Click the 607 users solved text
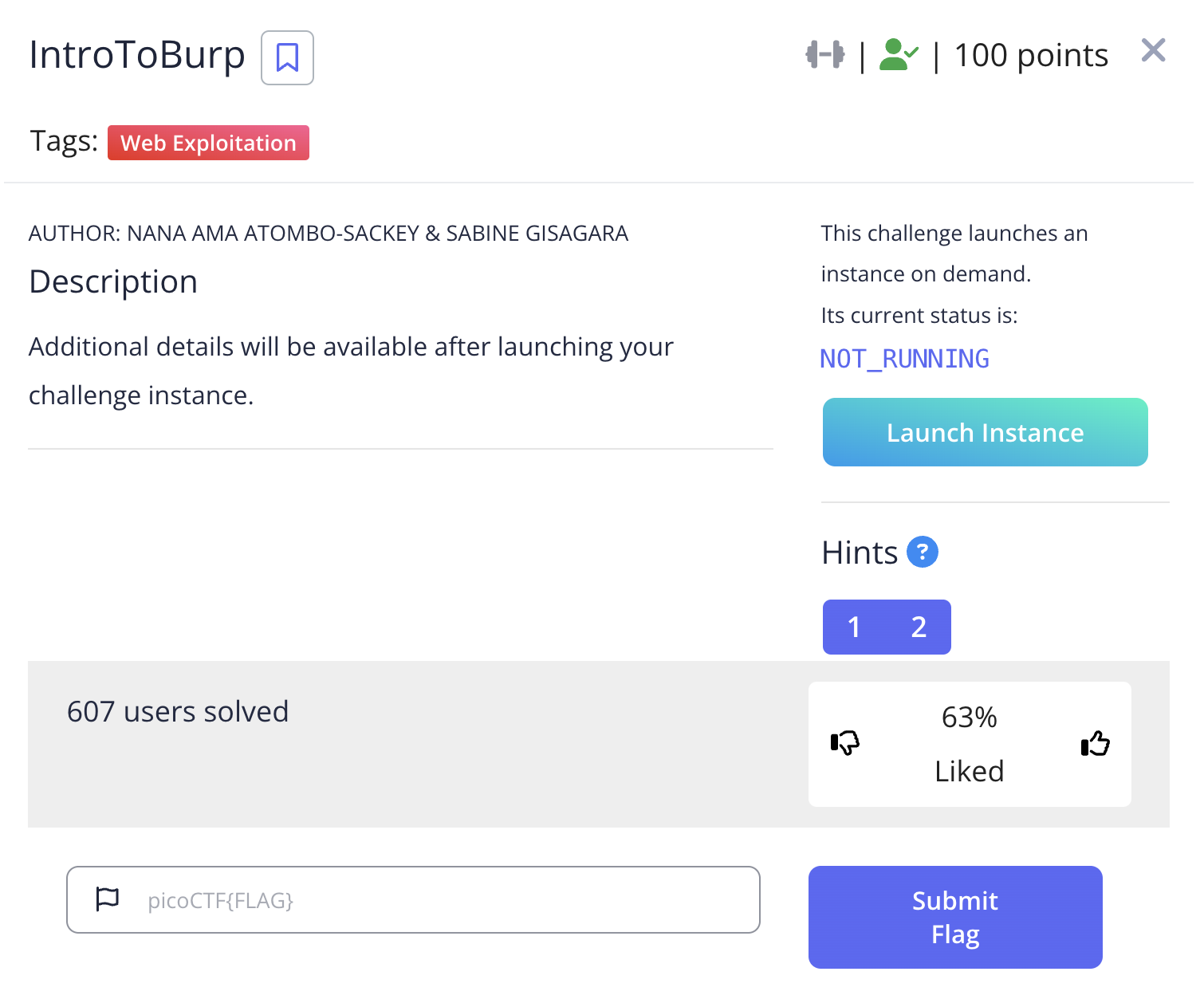1204x1003 pixels. [x=178, y=711]
